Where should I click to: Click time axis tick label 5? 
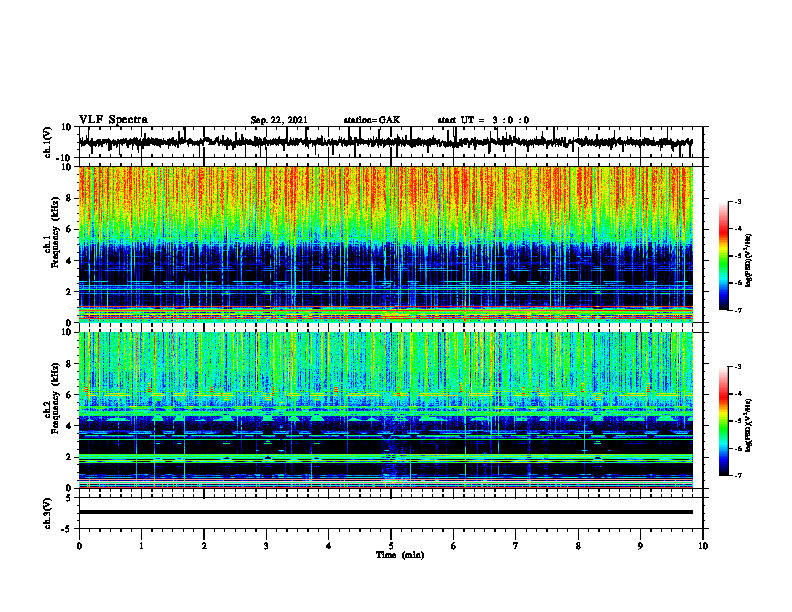(391, 546)
